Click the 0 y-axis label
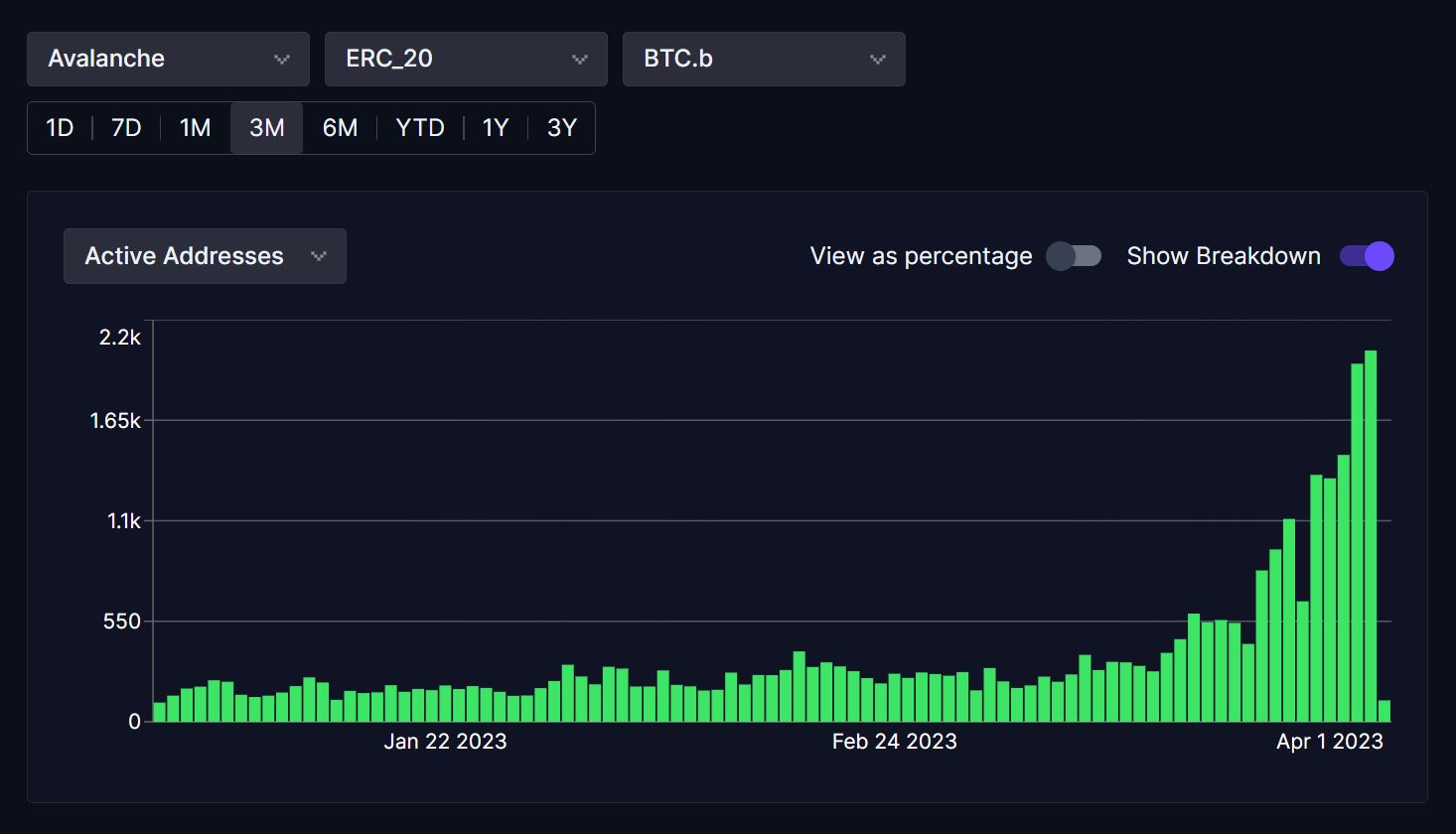 coord(135,722)
